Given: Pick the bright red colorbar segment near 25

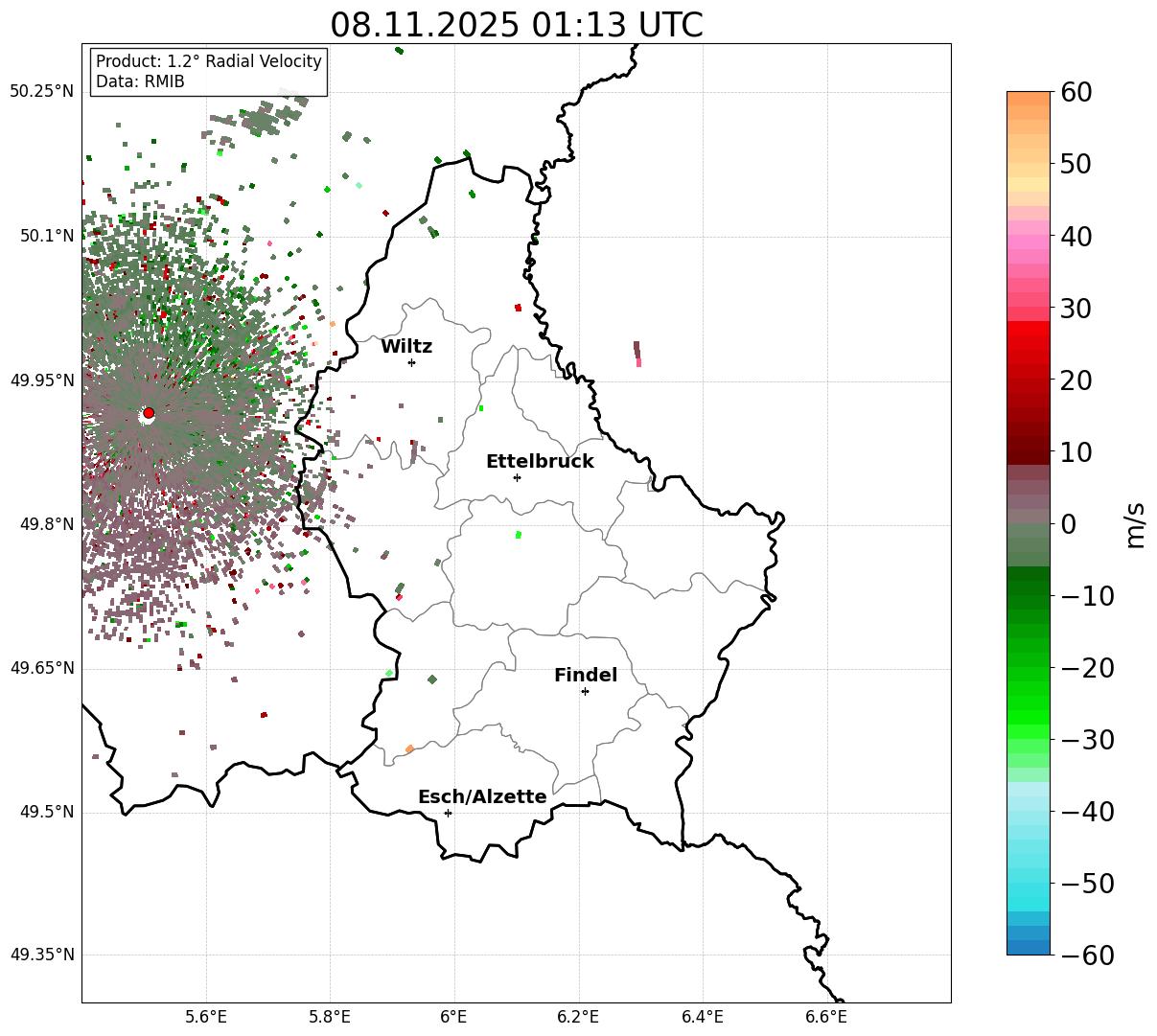Looking at the screenshot, I should coord(1029,342).
